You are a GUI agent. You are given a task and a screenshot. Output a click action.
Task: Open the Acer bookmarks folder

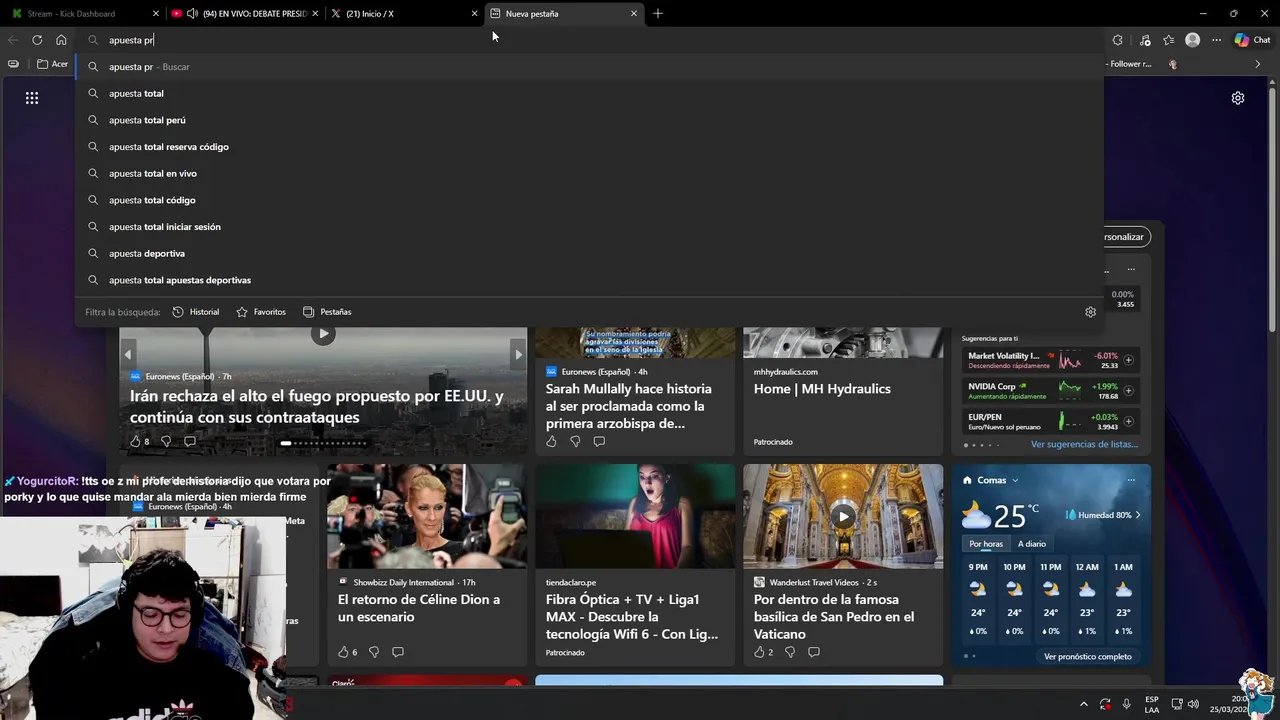(53, 64)
